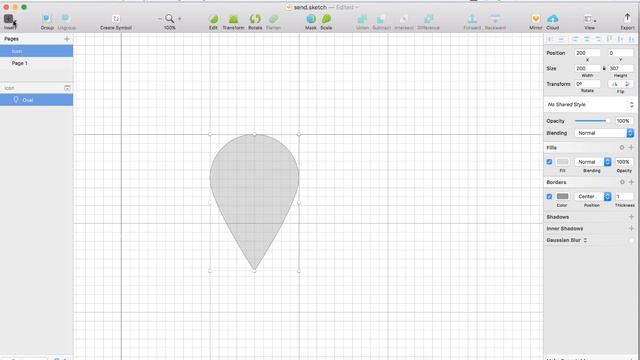This screenshot has width=640, height=360.
Task: Click the zoom magnifier icon
Action: click(170, 19)
